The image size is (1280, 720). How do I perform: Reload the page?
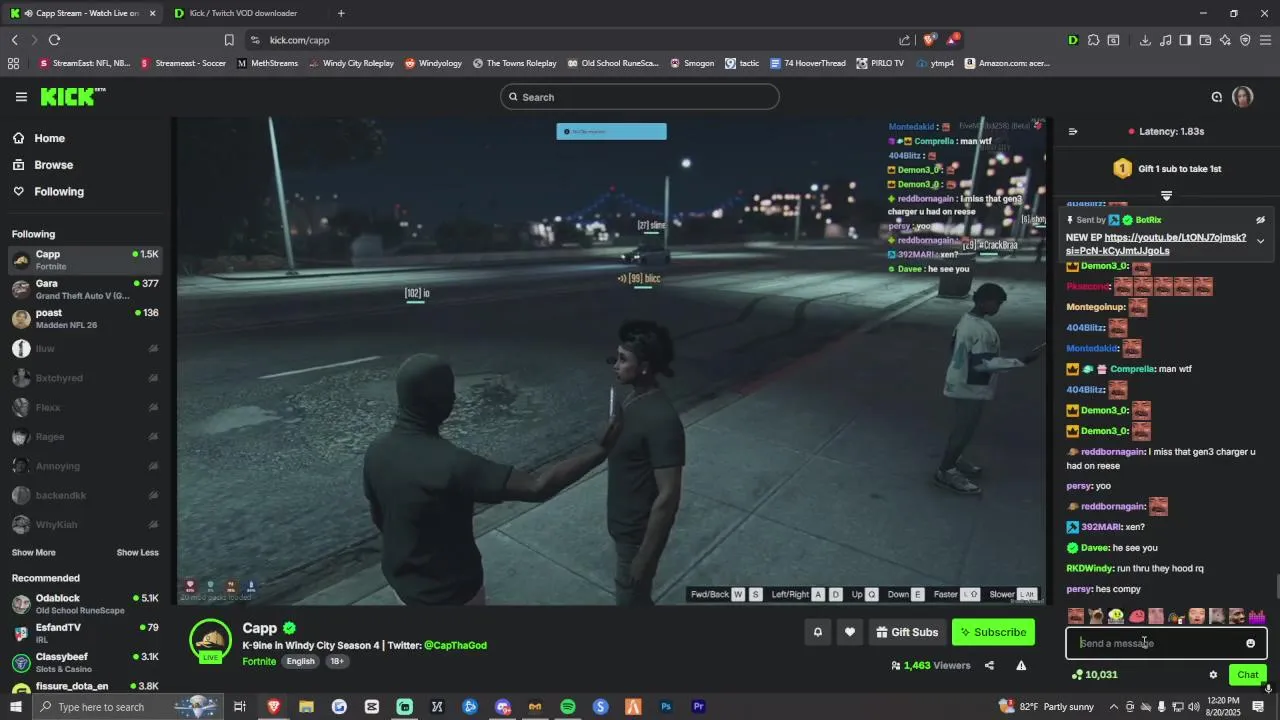coord(54,40)
